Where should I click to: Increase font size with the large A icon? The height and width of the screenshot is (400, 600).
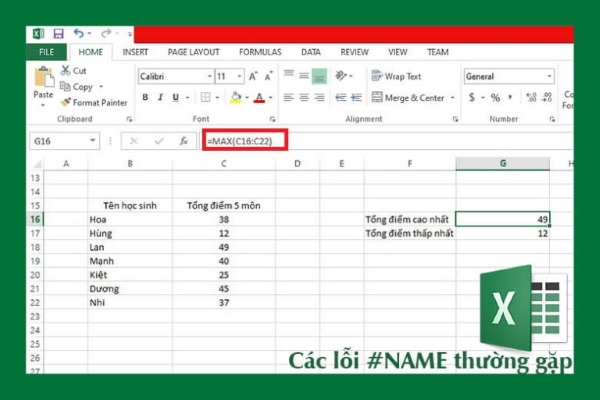(252, 76)
